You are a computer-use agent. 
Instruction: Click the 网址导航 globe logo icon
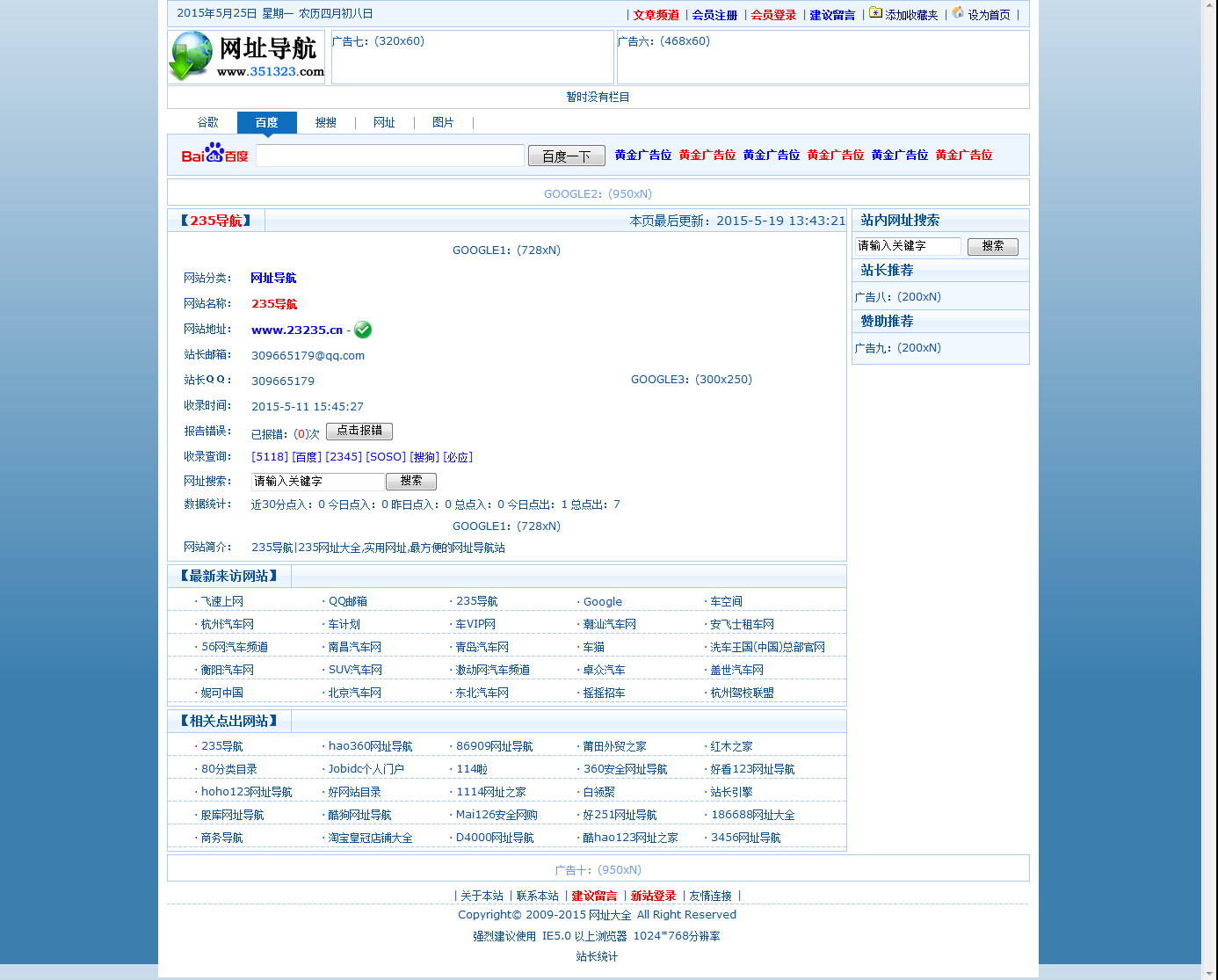click(190, 56)
